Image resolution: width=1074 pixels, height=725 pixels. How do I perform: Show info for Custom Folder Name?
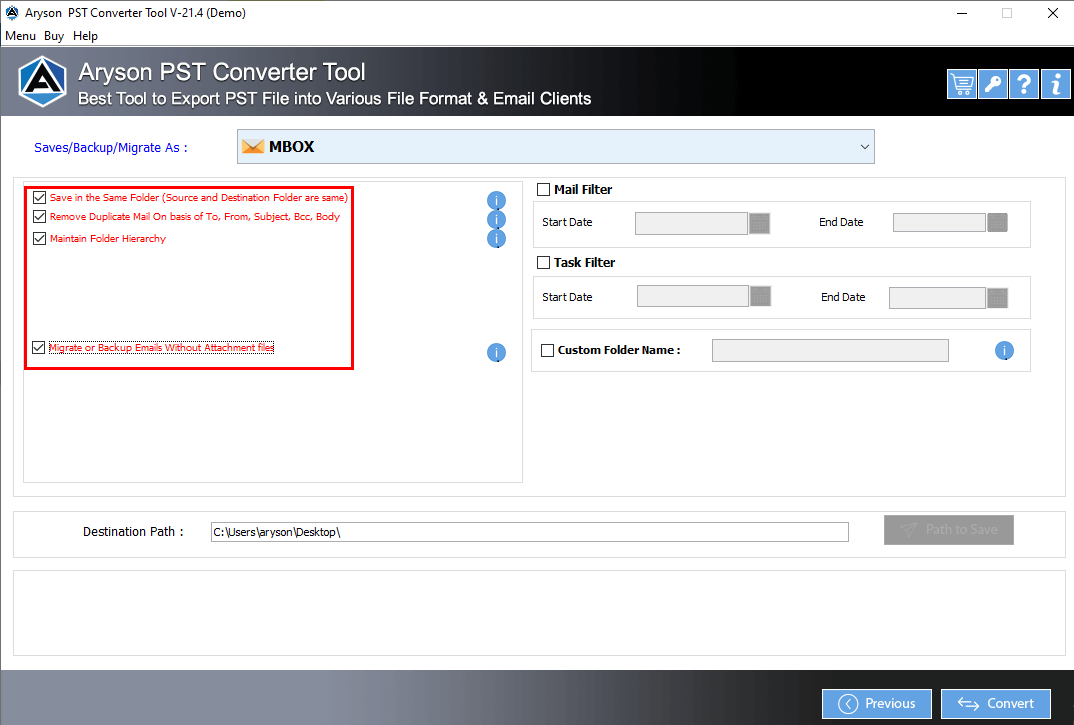(x=1004, y=351)
